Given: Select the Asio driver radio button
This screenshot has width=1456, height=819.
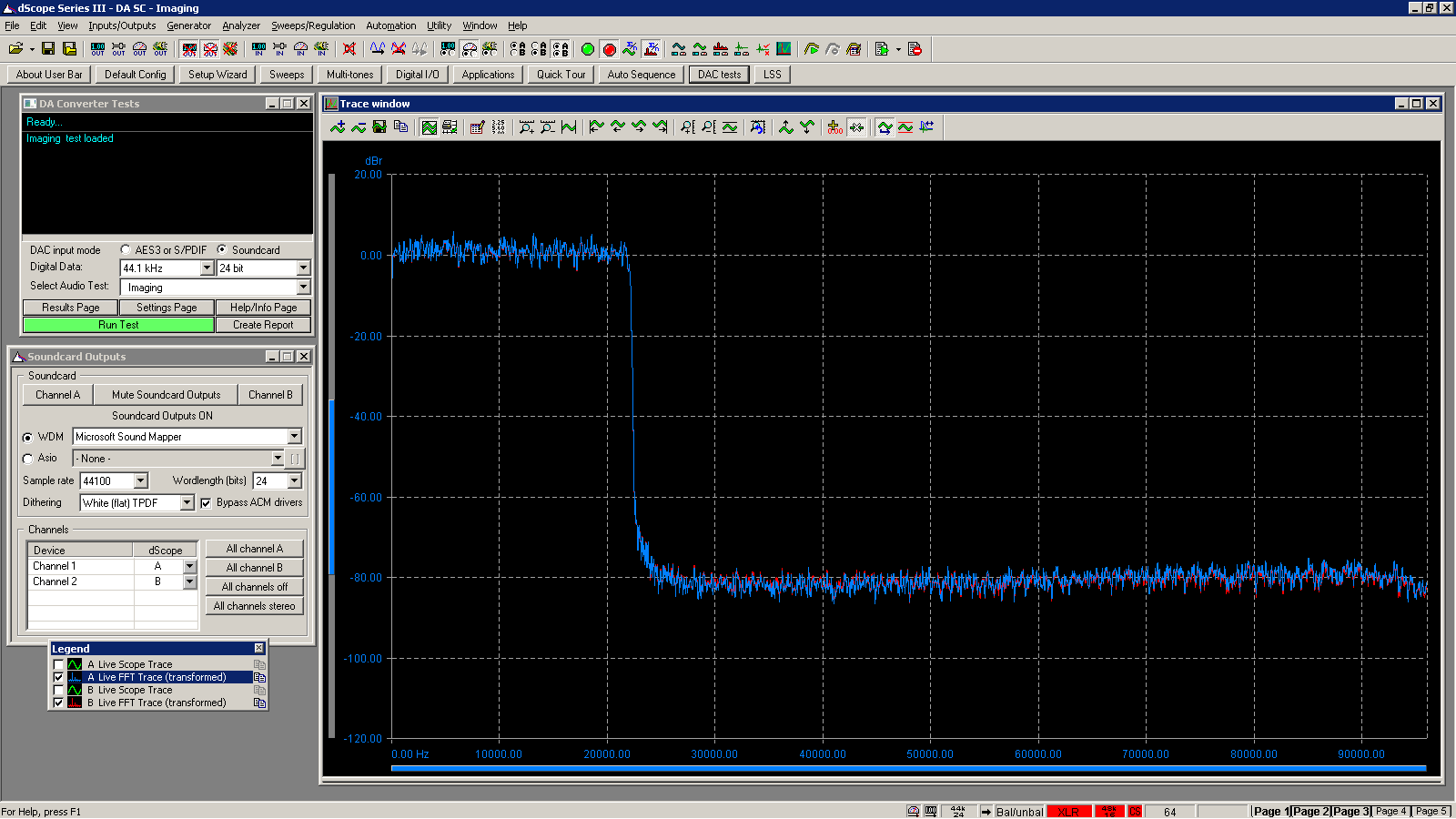Looking at the screenshot, I should point(27,459).
